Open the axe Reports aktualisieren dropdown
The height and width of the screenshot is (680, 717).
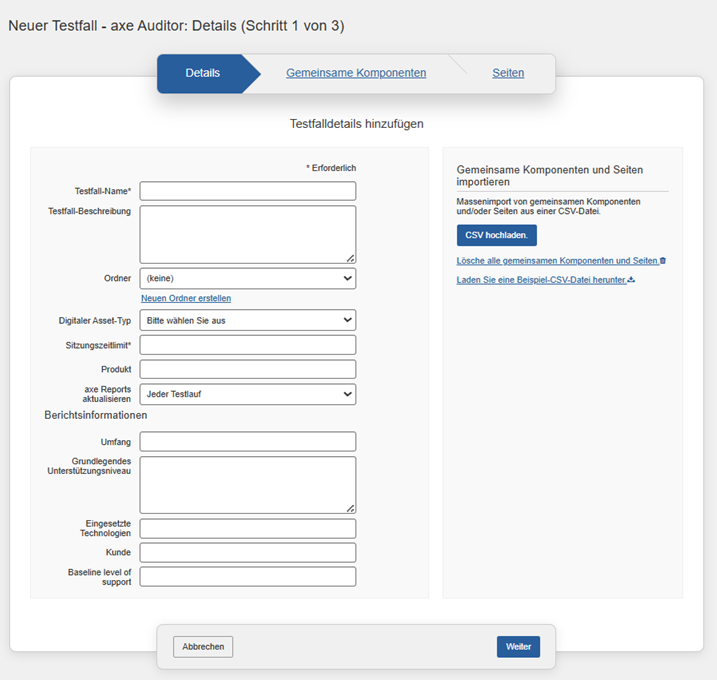pos(248,394)
